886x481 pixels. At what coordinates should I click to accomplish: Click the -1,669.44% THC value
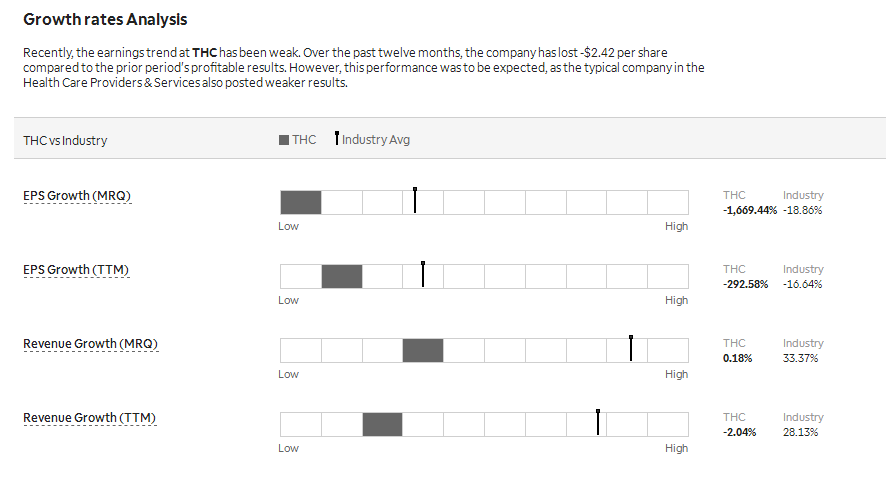(750, 210)
